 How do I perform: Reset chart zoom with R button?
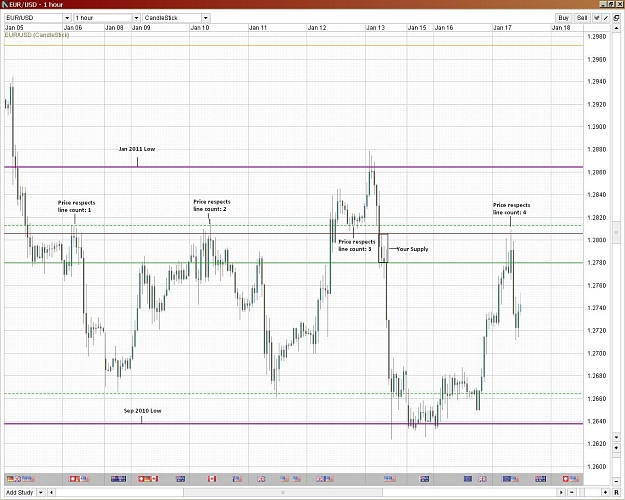617,493
